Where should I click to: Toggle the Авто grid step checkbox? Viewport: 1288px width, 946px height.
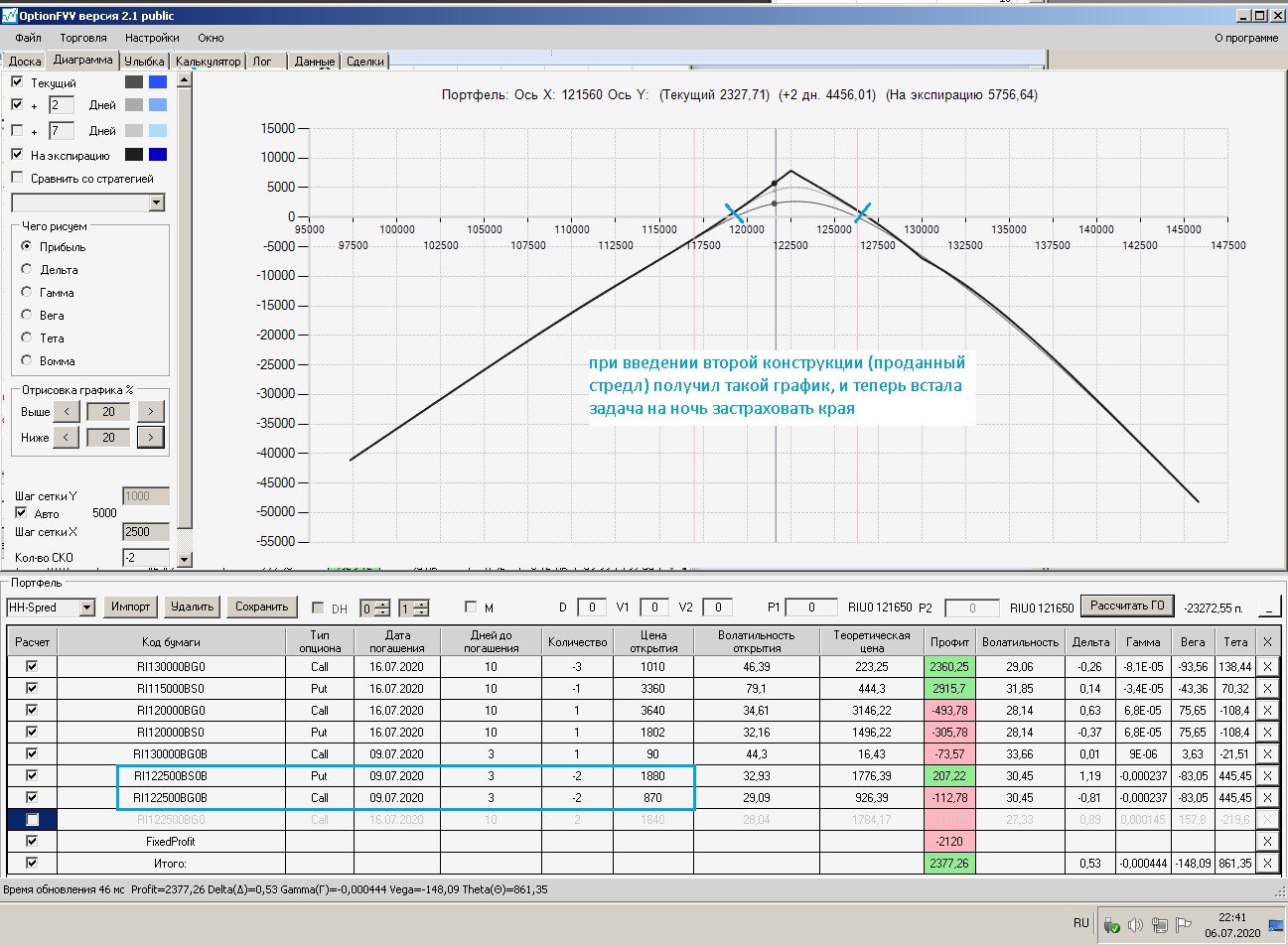(21, 513)
